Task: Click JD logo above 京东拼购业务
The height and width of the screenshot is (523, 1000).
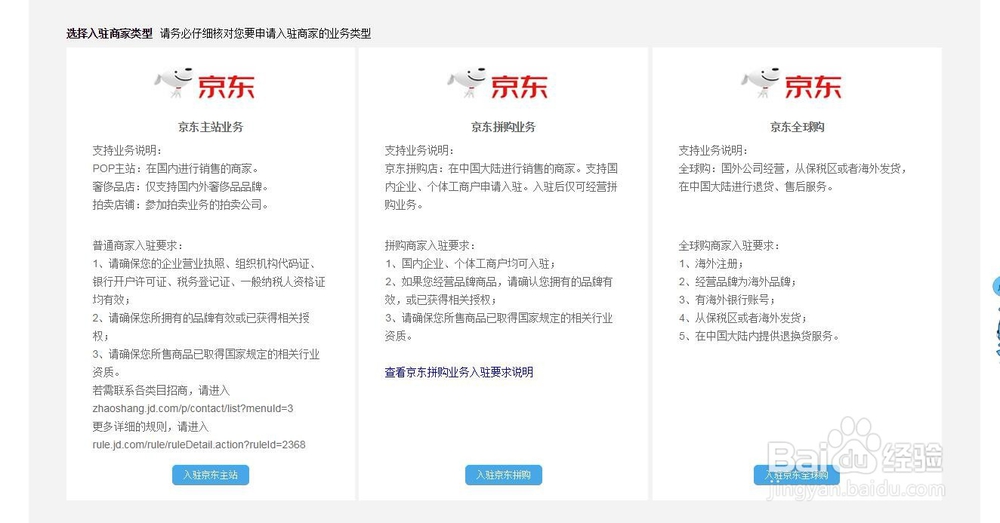Action: [x=497, y=84]
